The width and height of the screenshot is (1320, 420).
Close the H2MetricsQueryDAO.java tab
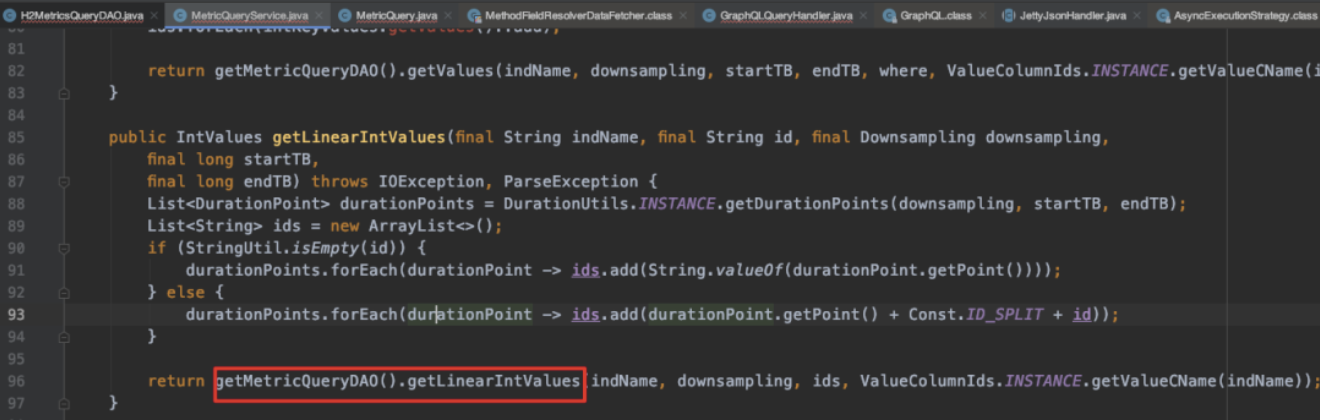click(152, 16)
